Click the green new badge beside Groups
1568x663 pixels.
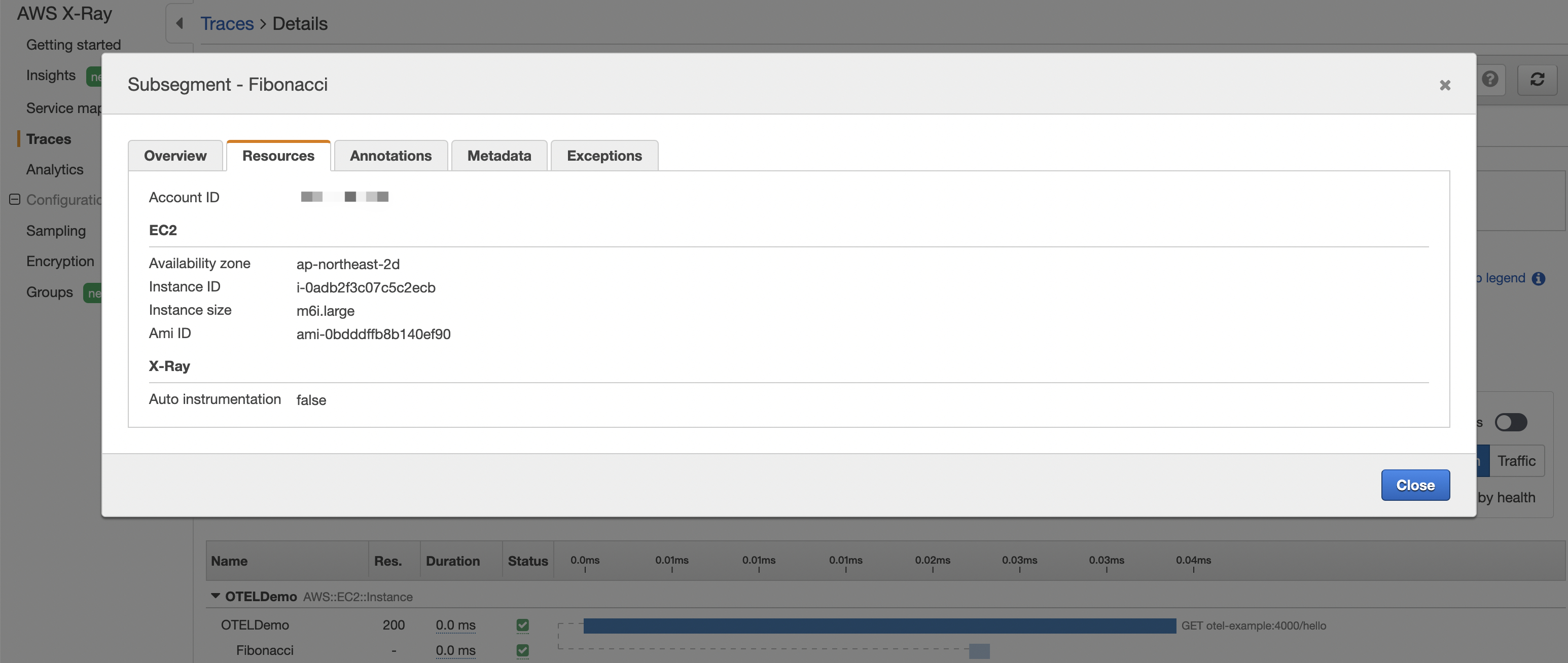point(95,293)
